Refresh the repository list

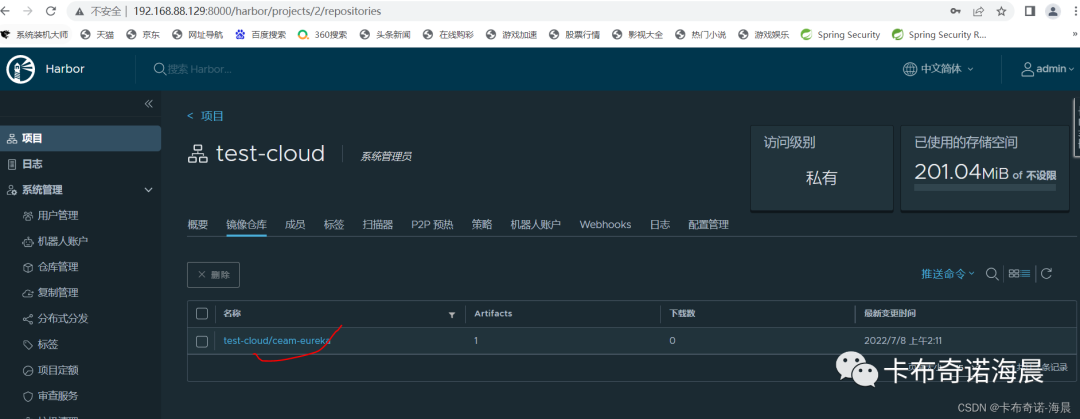[1046, 274]
